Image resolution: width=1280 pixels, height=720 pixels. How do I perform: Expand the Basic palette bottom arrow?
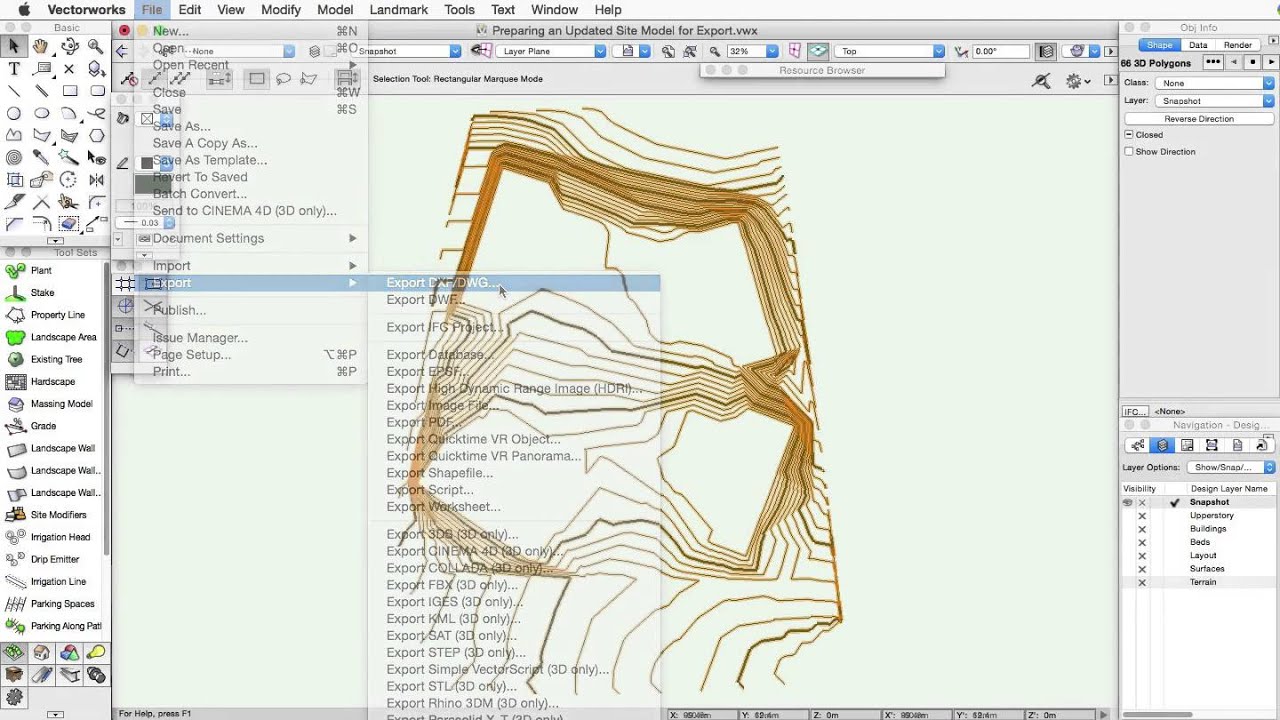coord(55,241)
